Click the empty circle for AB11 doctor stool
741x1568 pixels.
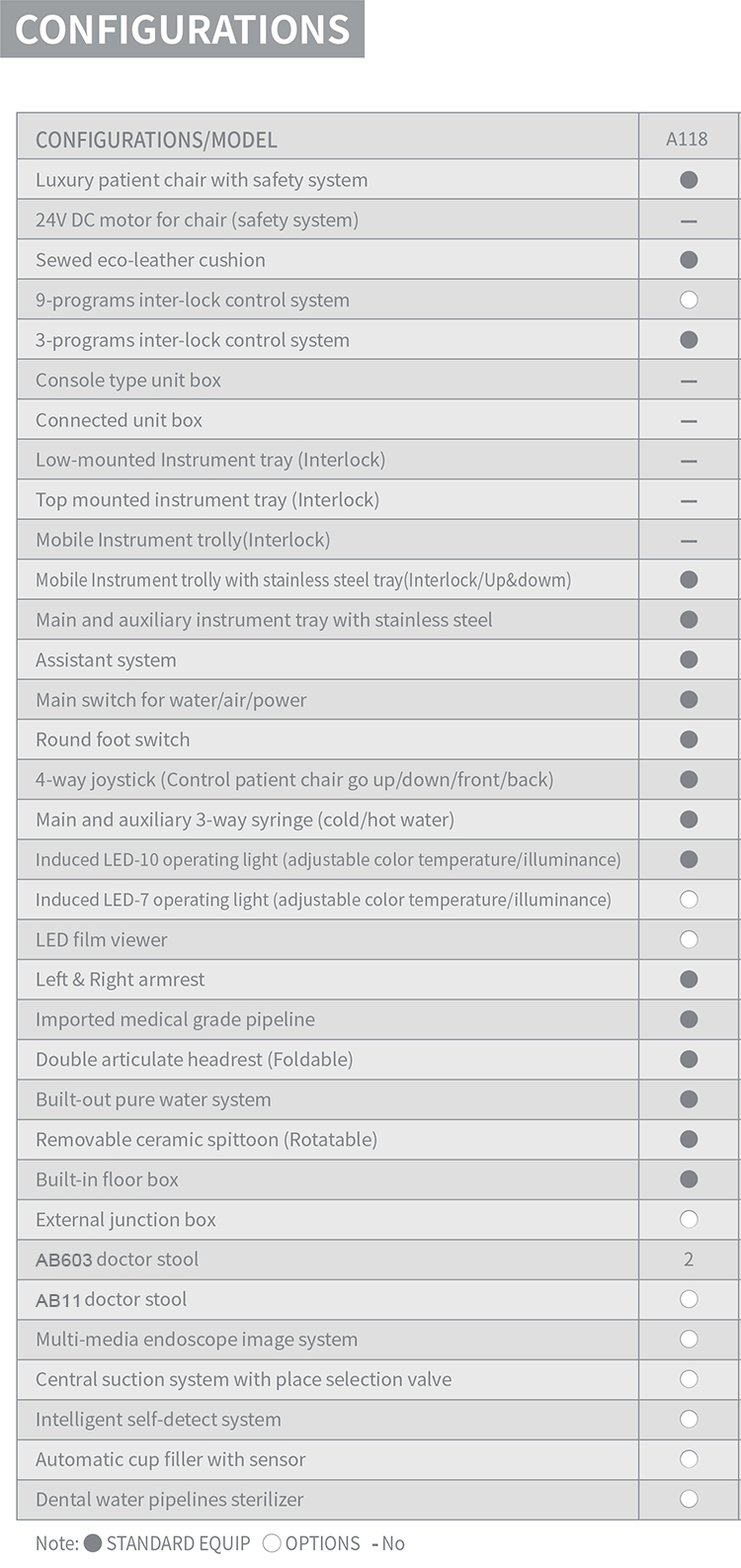689,1299
